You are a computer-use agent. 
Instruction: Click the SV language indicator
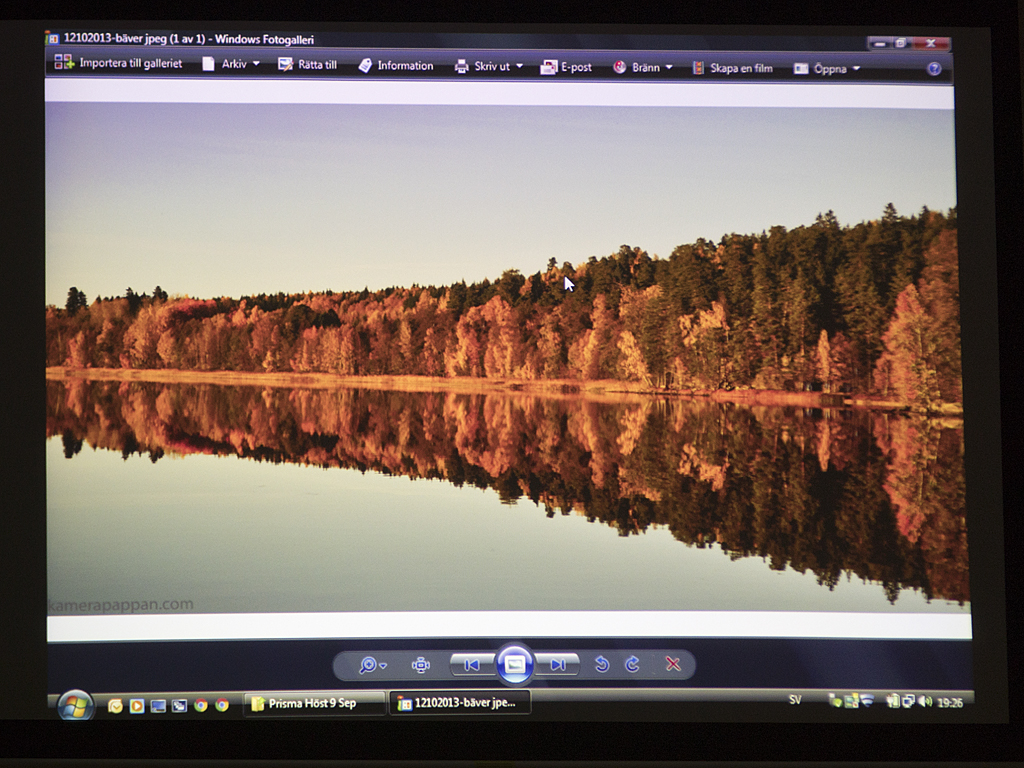point(795,700)
